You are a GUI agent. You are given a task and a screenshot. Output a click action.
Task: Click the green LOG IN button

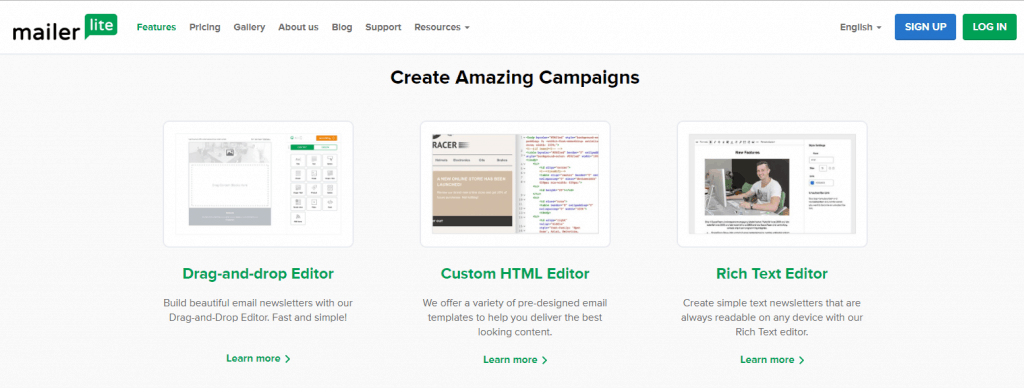point(989,27)
